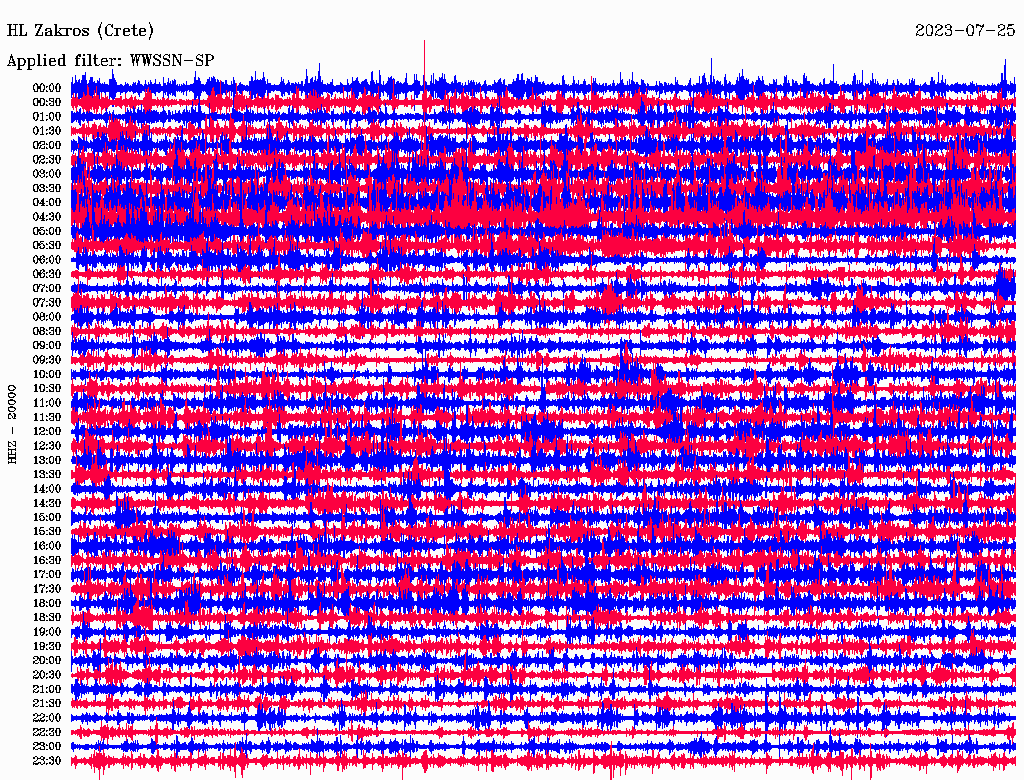
Task: Select the 03:00 time label
Action: [47, 174]
